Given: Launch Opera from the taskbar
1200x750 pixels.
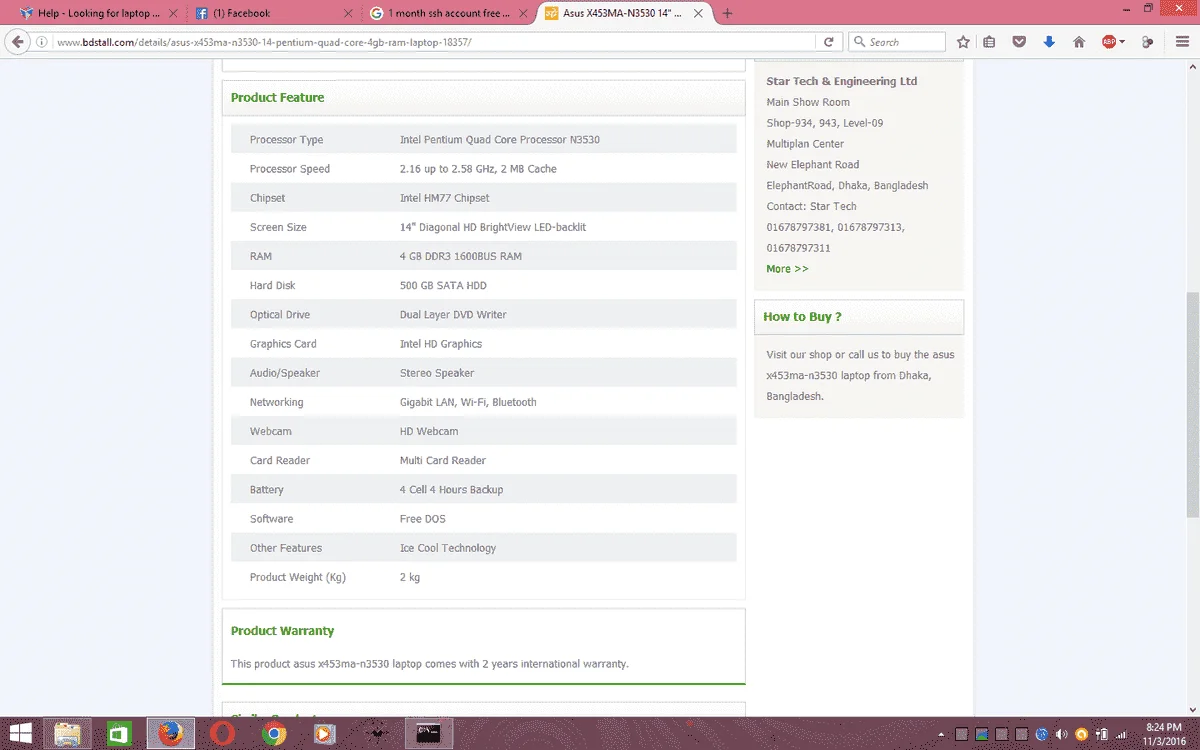Looking at the screenshot, I should [x=223, y=734].
